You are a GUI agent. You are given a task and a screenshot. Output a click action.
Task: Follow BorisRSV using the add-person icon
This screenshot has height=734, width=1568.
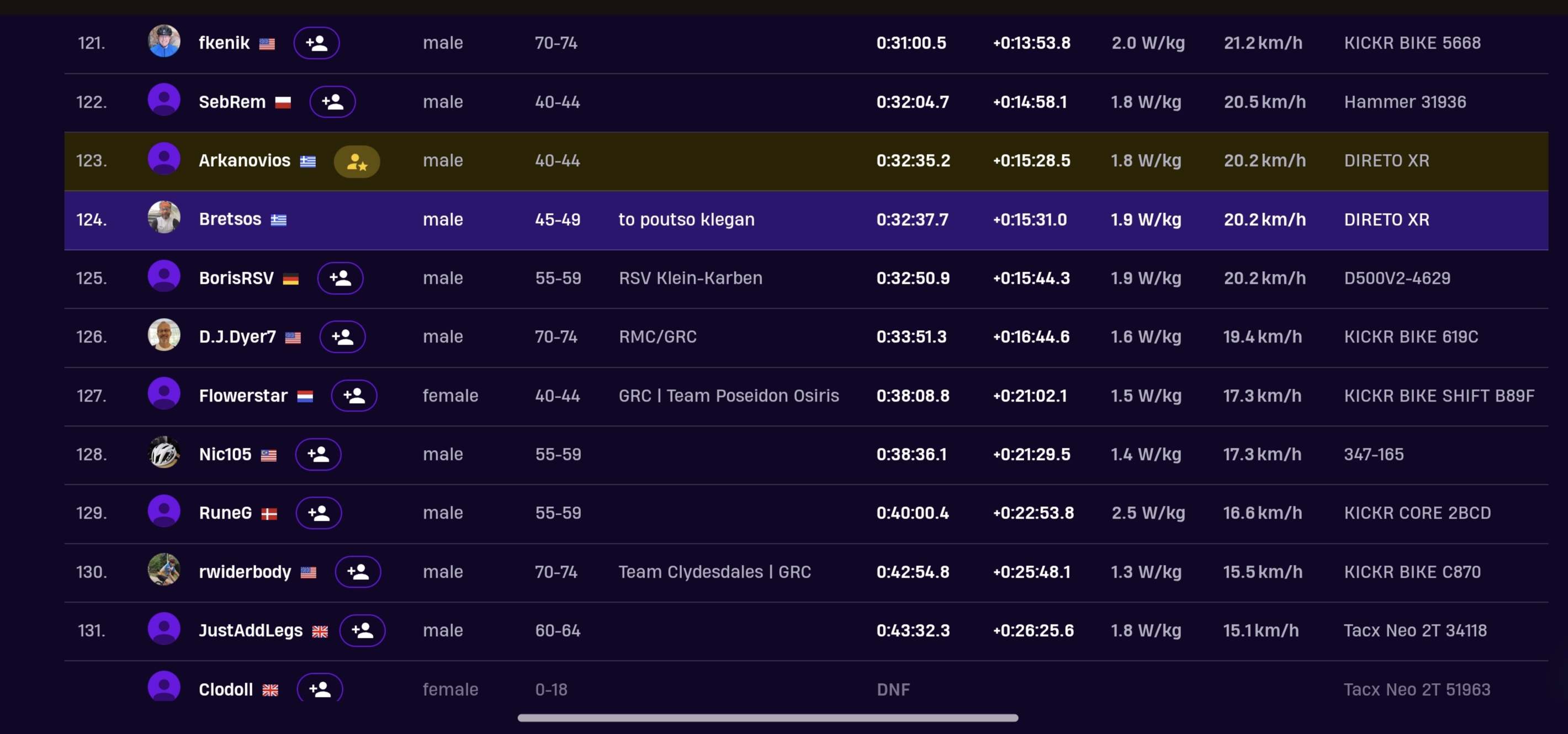(340, 278)
